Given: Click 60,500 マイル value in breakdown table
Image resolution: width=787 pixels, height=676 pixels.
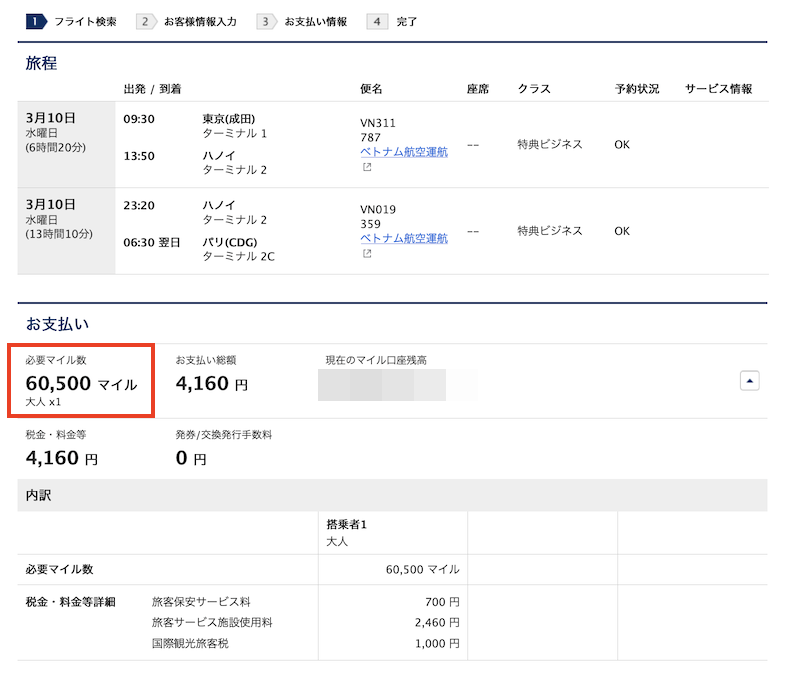Looking at the screenshot, I should pyautogui.click(x=423, y=569).
